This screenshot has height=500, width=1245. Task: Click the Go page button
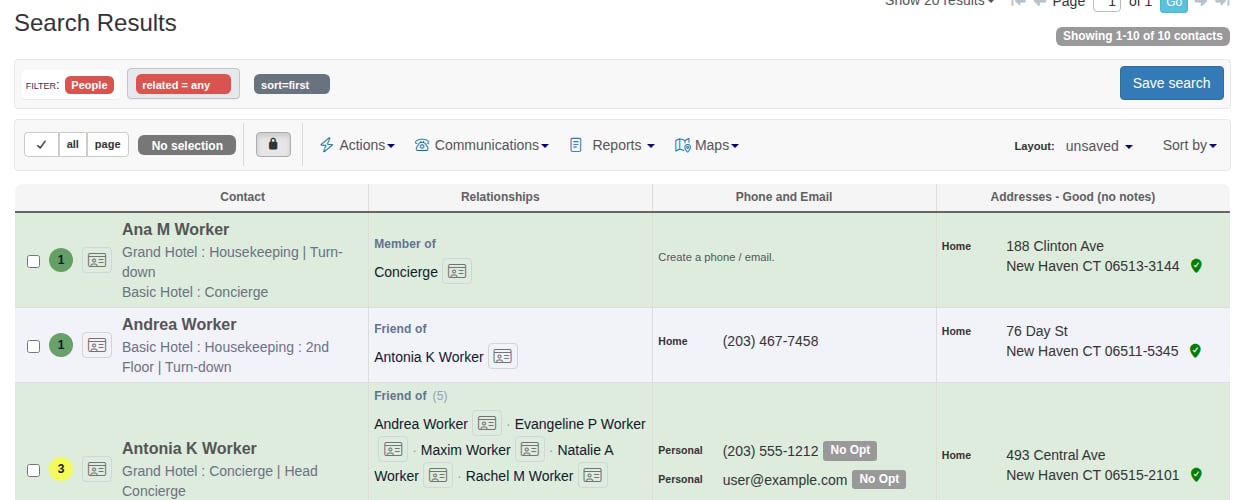pos(1174,3)
